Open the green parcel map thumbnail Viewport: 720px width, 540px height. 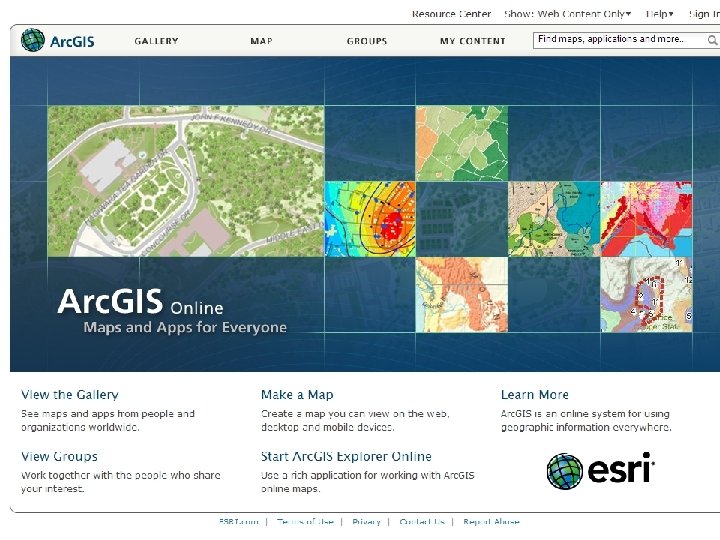pos(462,143)
